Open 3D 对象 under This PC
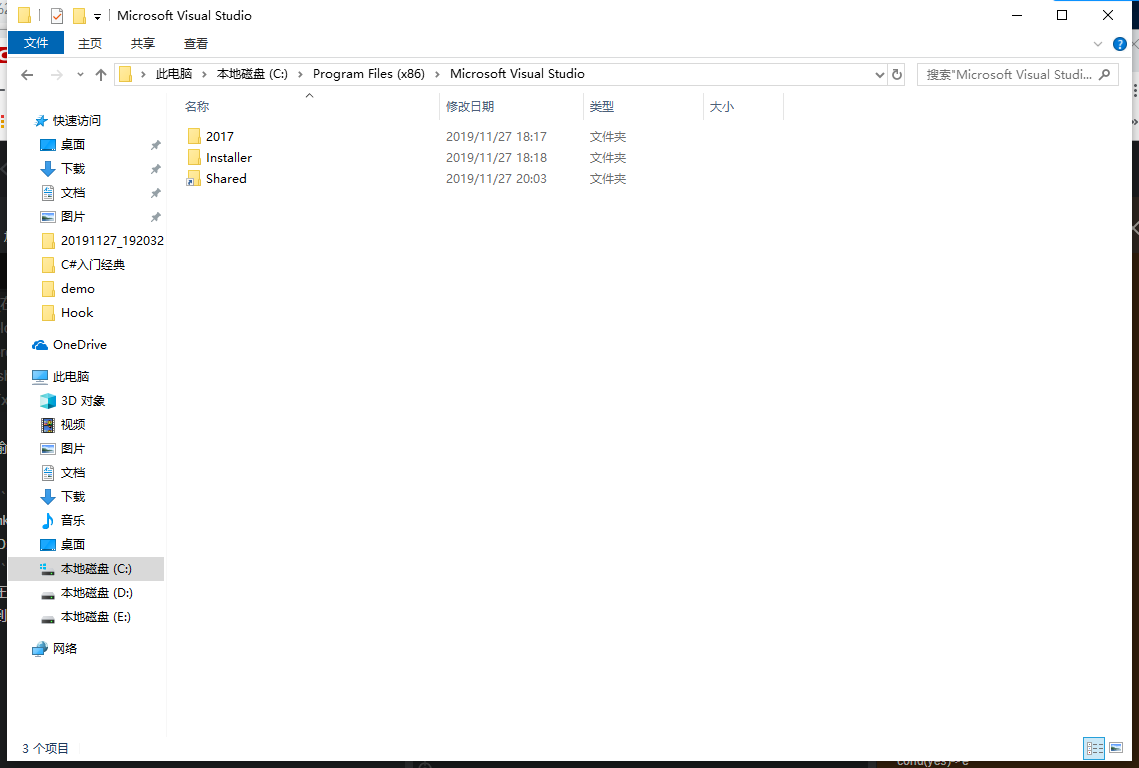 (x=83, y=400)
